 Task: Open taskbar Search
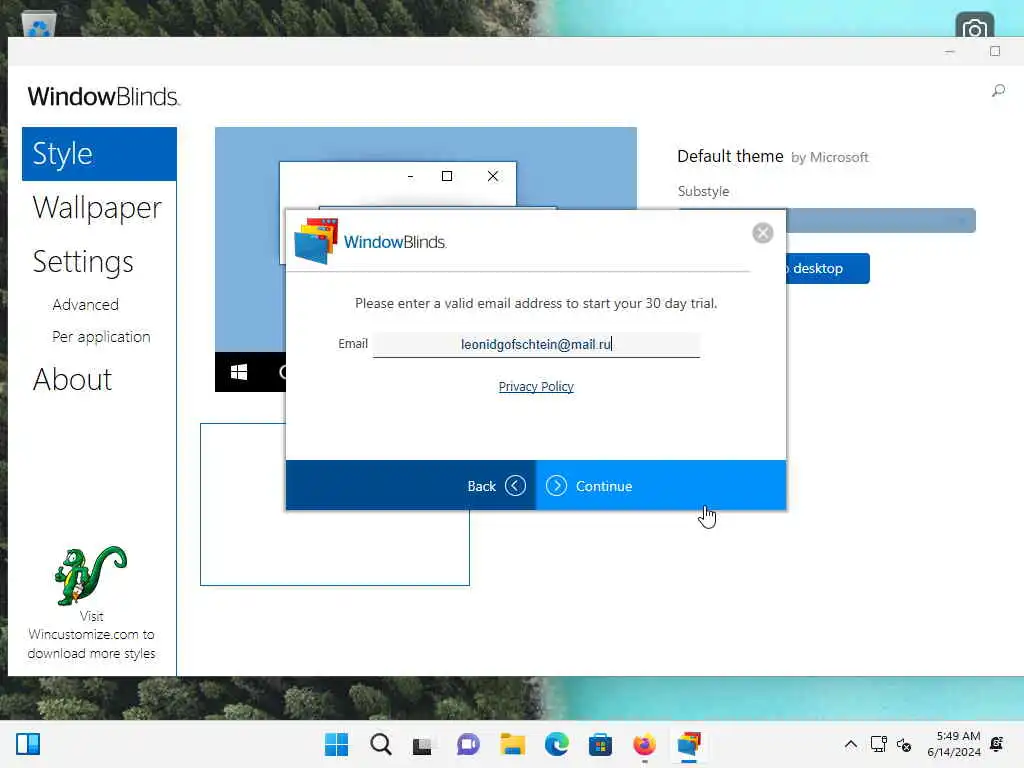[381, 744]
